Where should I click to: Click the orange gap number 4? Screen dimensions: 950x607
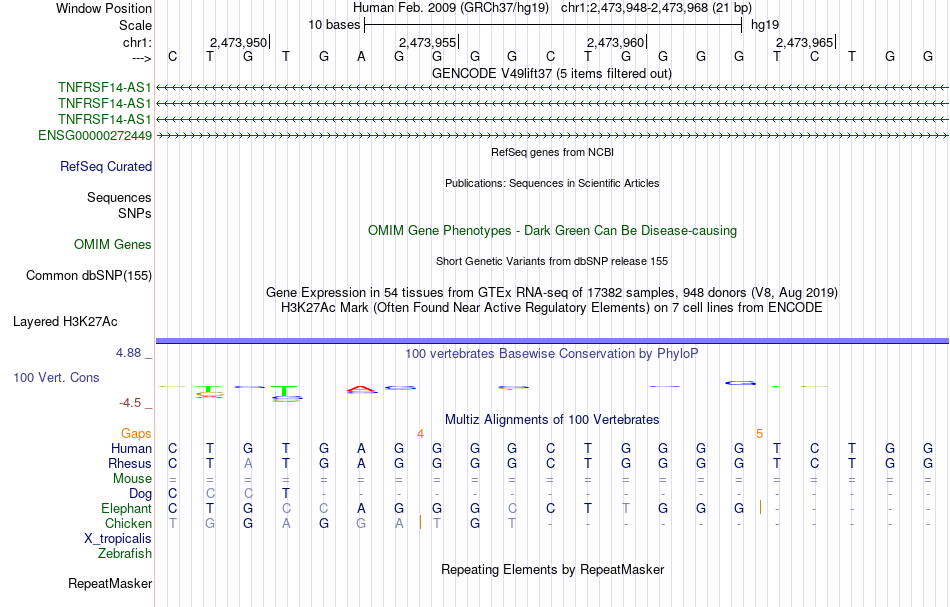click(420, 434)
